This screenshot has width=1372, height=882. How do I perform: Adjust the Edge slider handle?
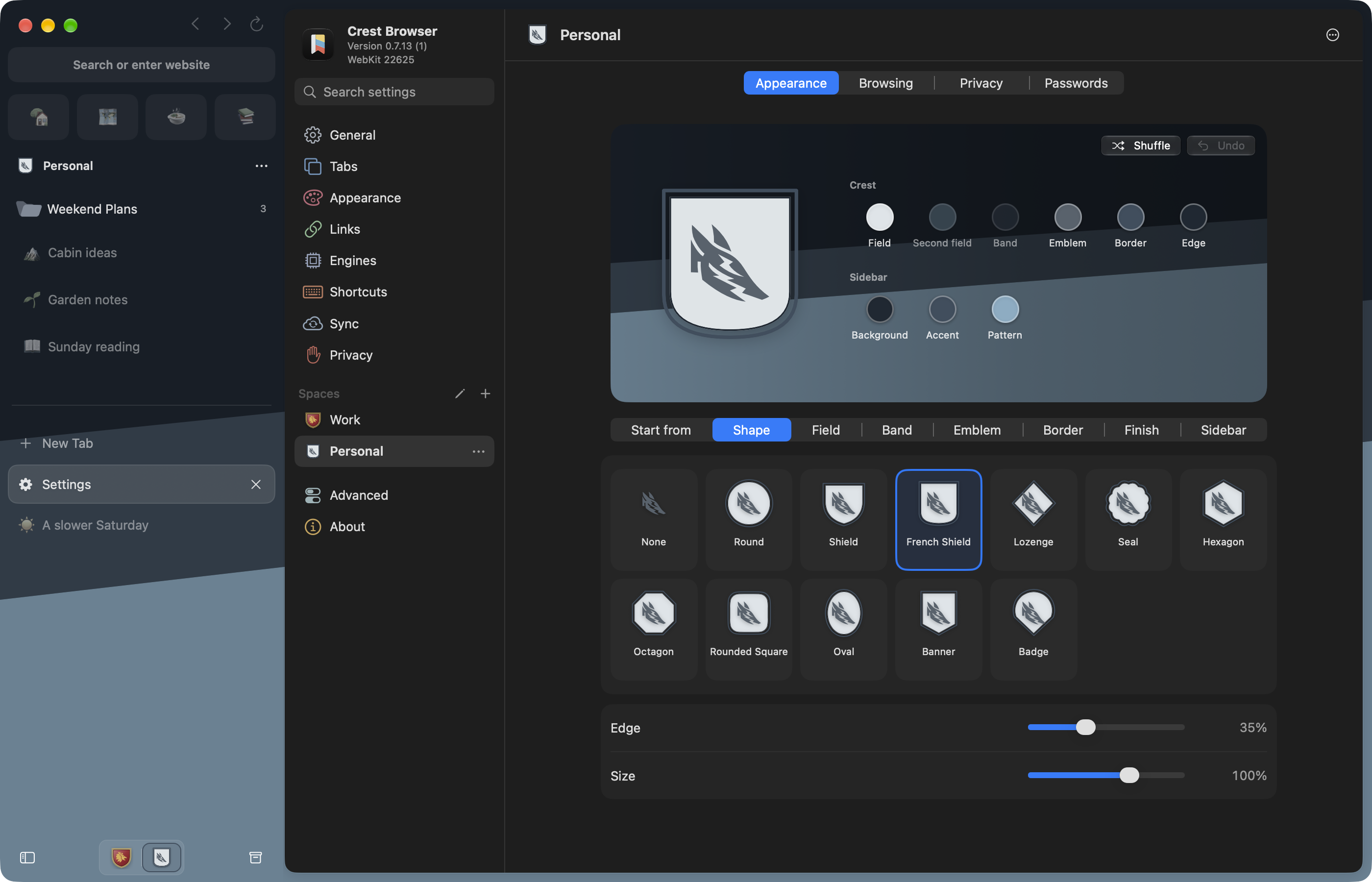[x=1085, y=727]
